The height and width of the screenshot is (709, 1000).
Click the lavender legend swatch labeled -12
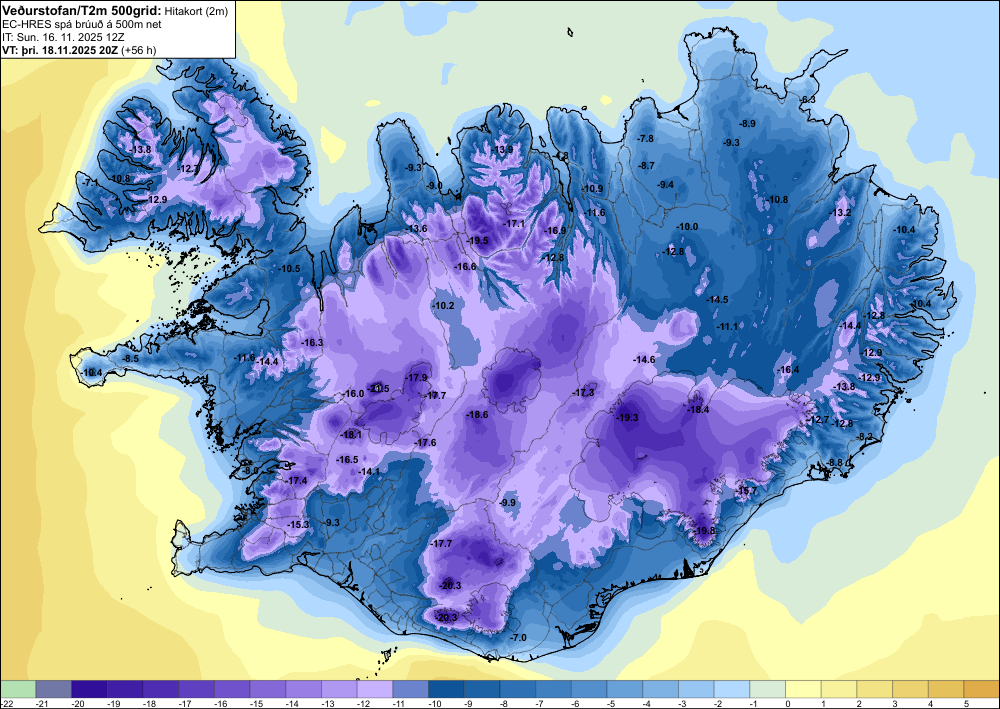(375, 689)
